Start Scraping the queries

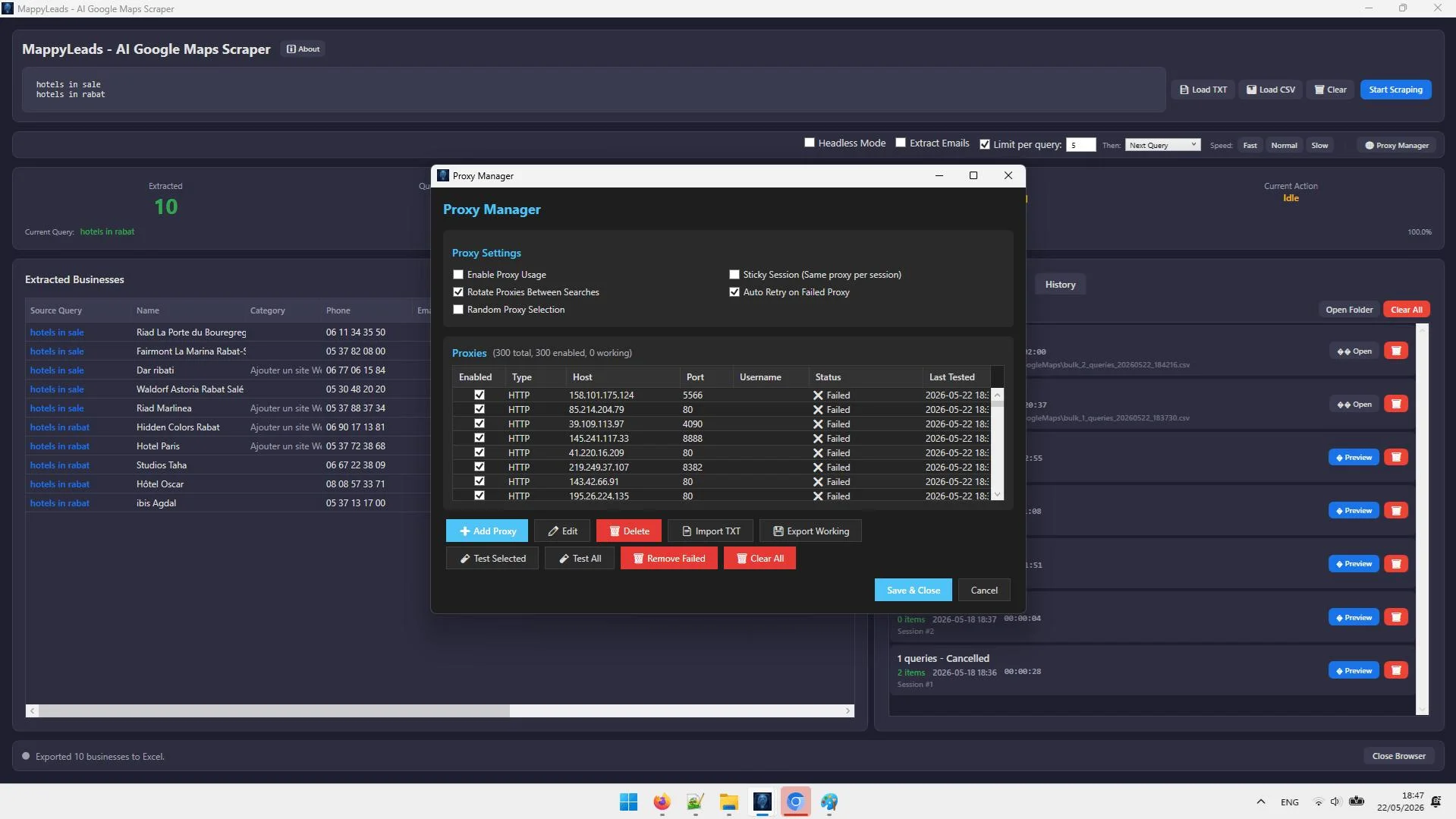[x=1395, y=90]
